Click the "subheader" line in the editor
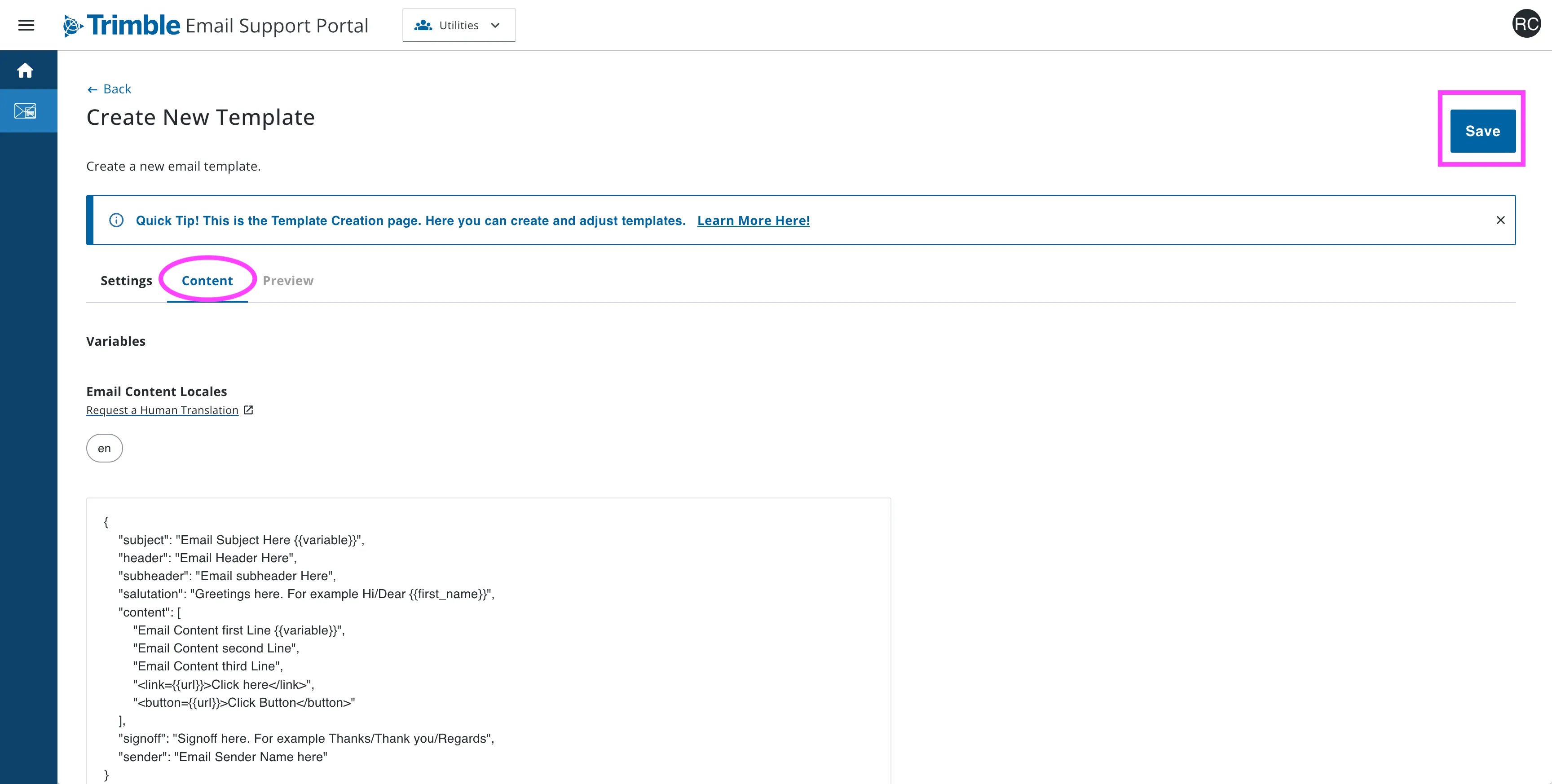This screenshot has width=1552, height=784. tap(227, 576)
